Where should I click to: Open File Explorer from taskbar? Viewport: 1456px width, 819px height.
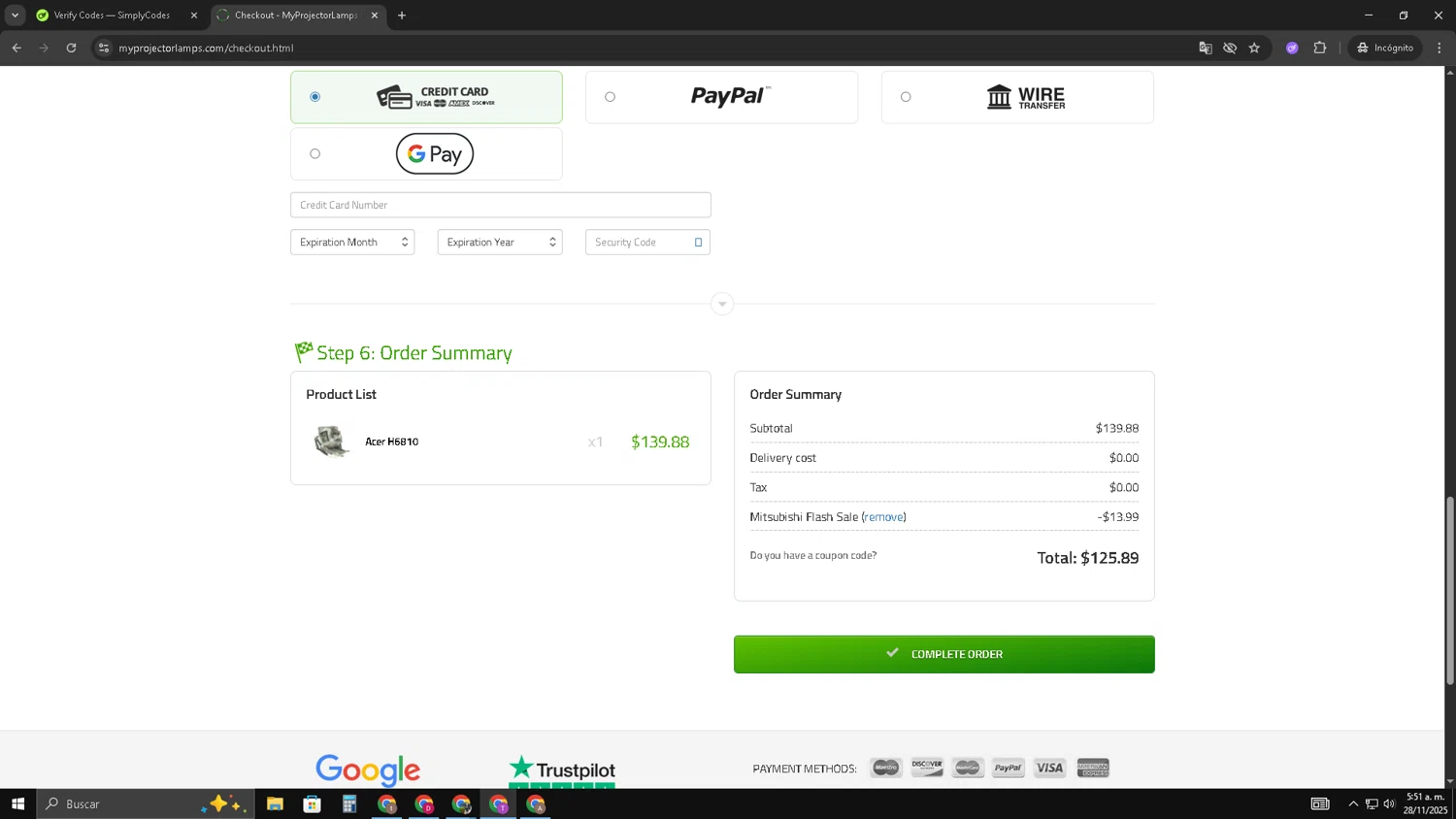click(x=275, y=803)
